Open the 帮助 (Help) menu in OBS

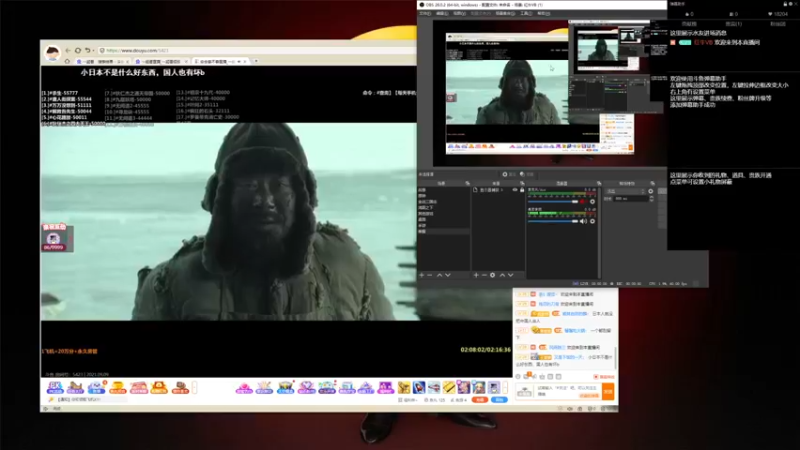[543, 14]
